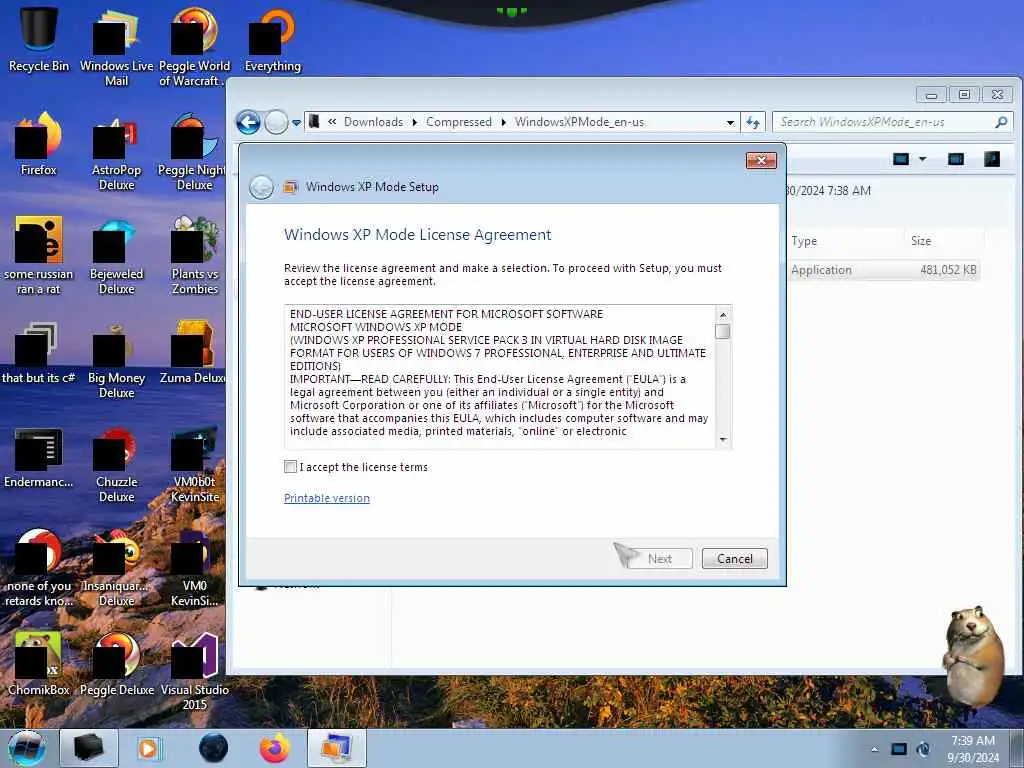Click the license agreement scrollbar thumb
Screen dimensions: 1024x768
(722, 332)
